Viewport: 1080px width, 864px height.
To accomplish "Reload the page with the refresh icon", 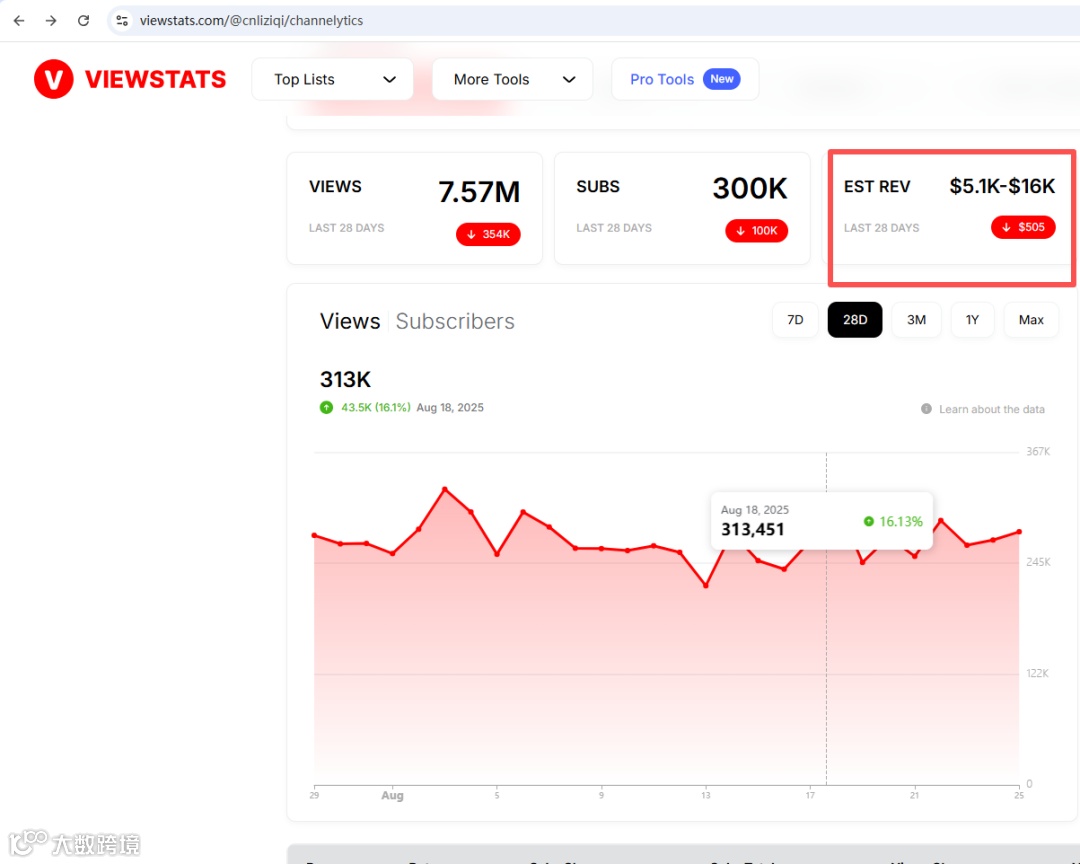I will click(x=83, y=21).
